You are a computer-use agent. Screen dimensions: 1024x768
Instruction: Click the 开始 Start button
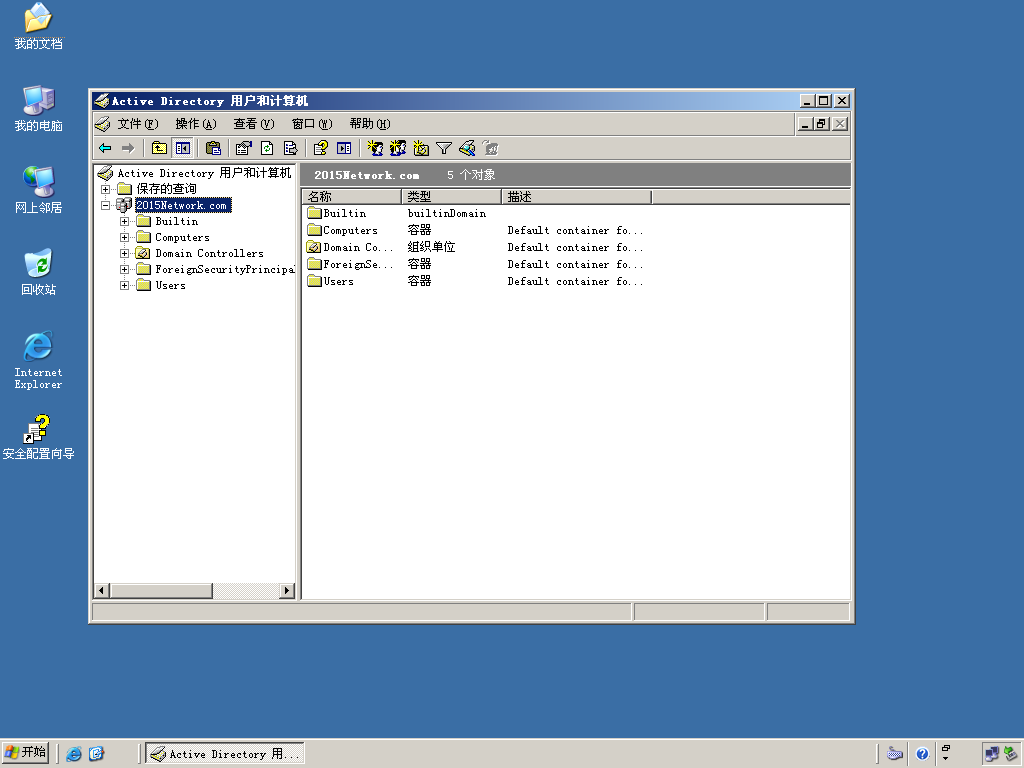[26, 753]
